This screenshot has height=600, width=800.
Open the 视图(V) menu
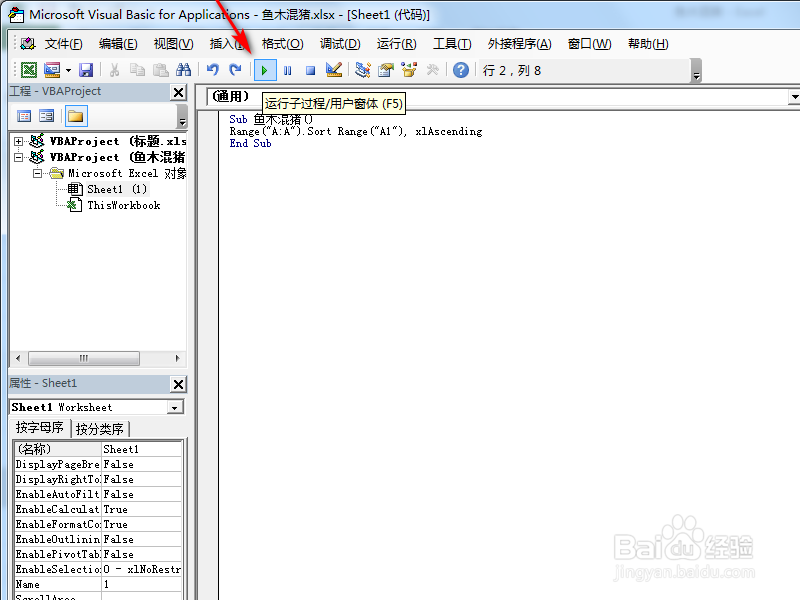click(x=173, y=44)
